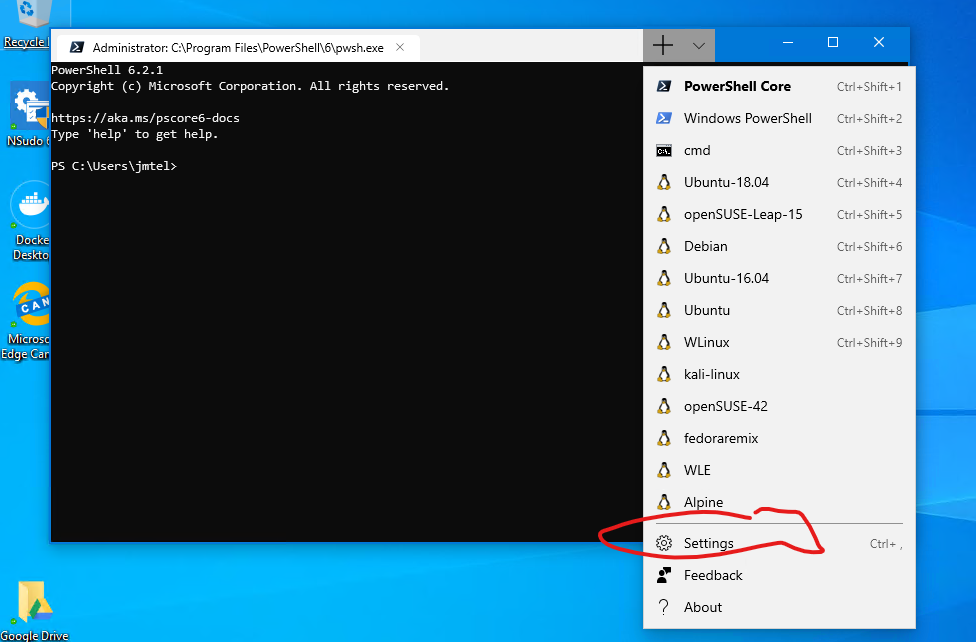Launch PowerShell Core profile
976x642 pixels.
tap(779, 87)
